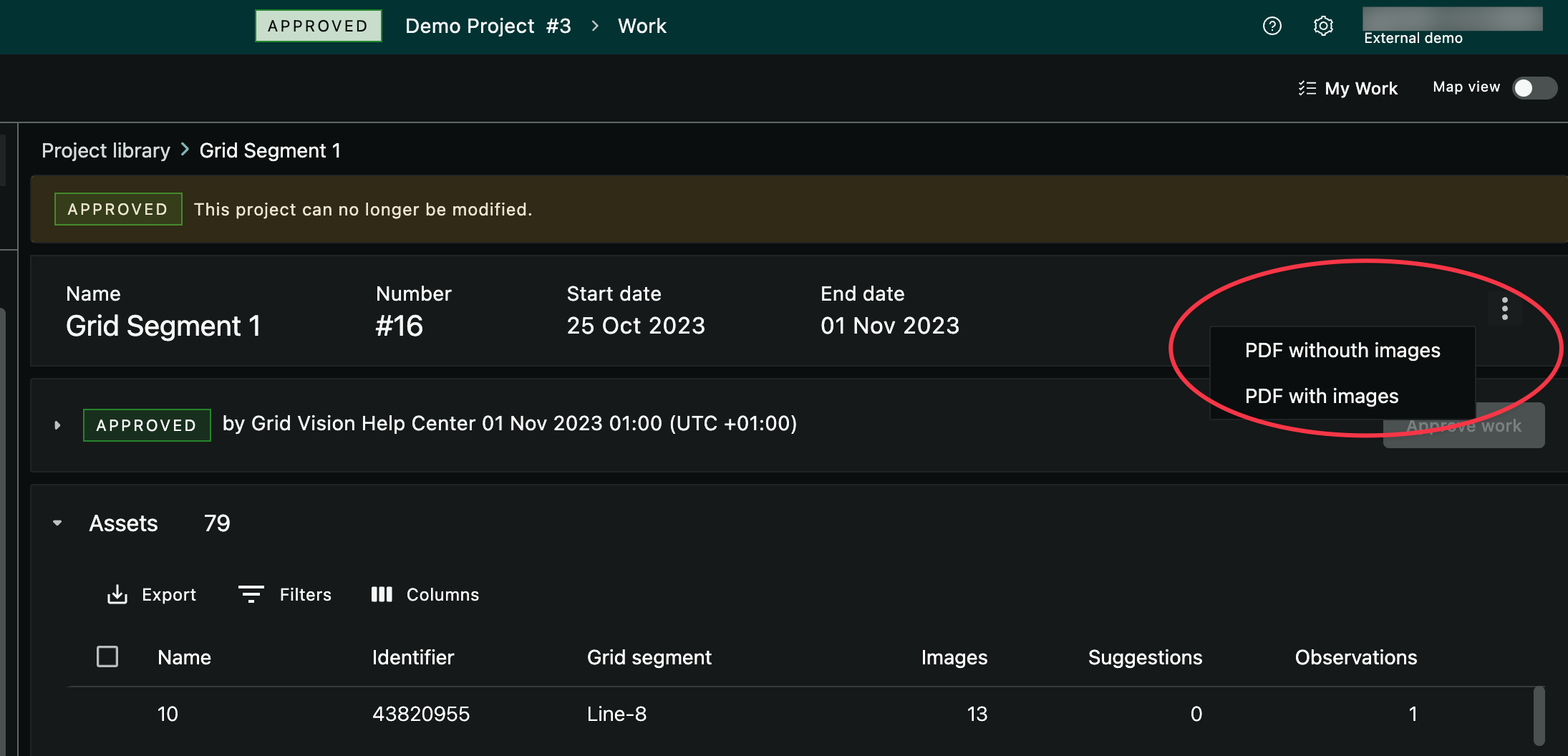The width and height of the screenshot is (1568, 756).
Task: Enable the Map view toggle
Action: 1534,87
